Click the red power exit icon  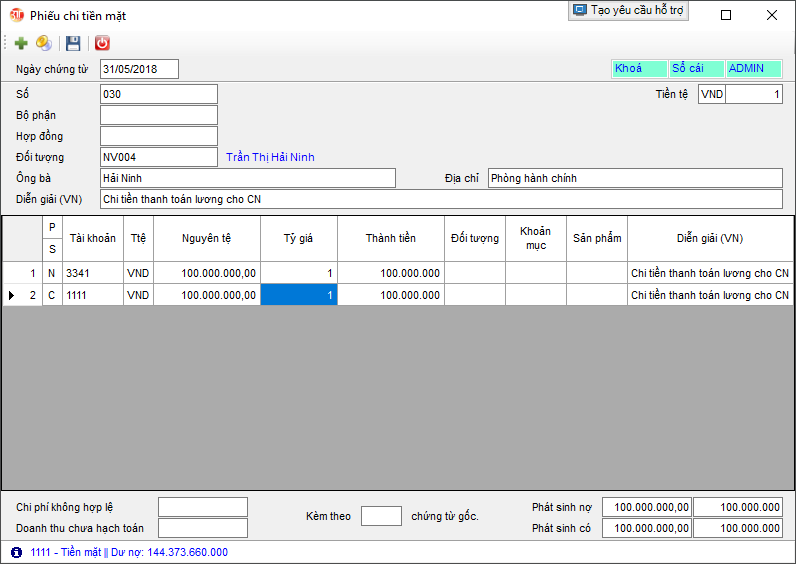click(x=102, y=43)
